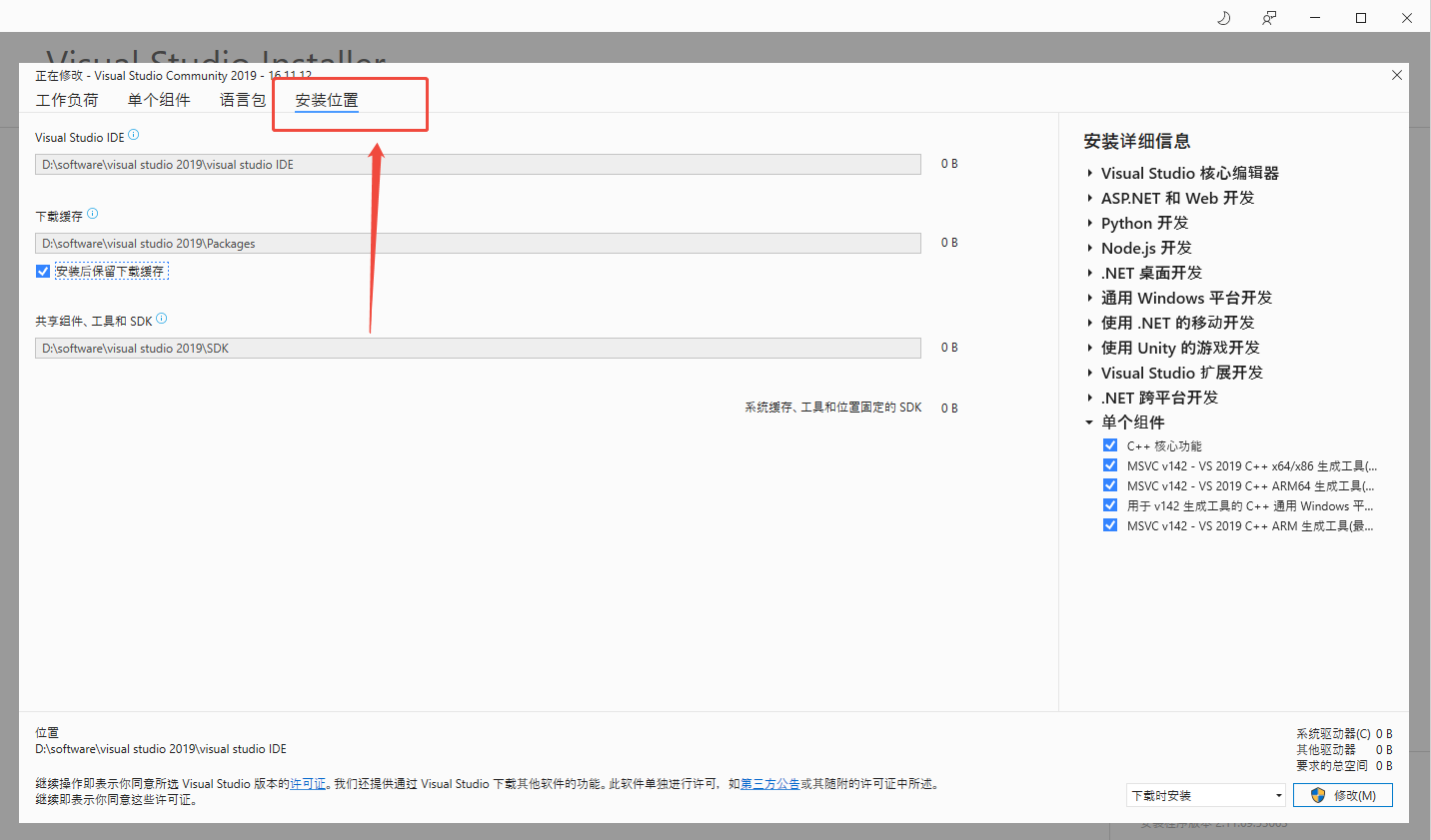Viewport: 1431px width, 840px height.
Task: Click the 系统缓存、工具和位置固定的 SDK label
Action: pos(833,408)
